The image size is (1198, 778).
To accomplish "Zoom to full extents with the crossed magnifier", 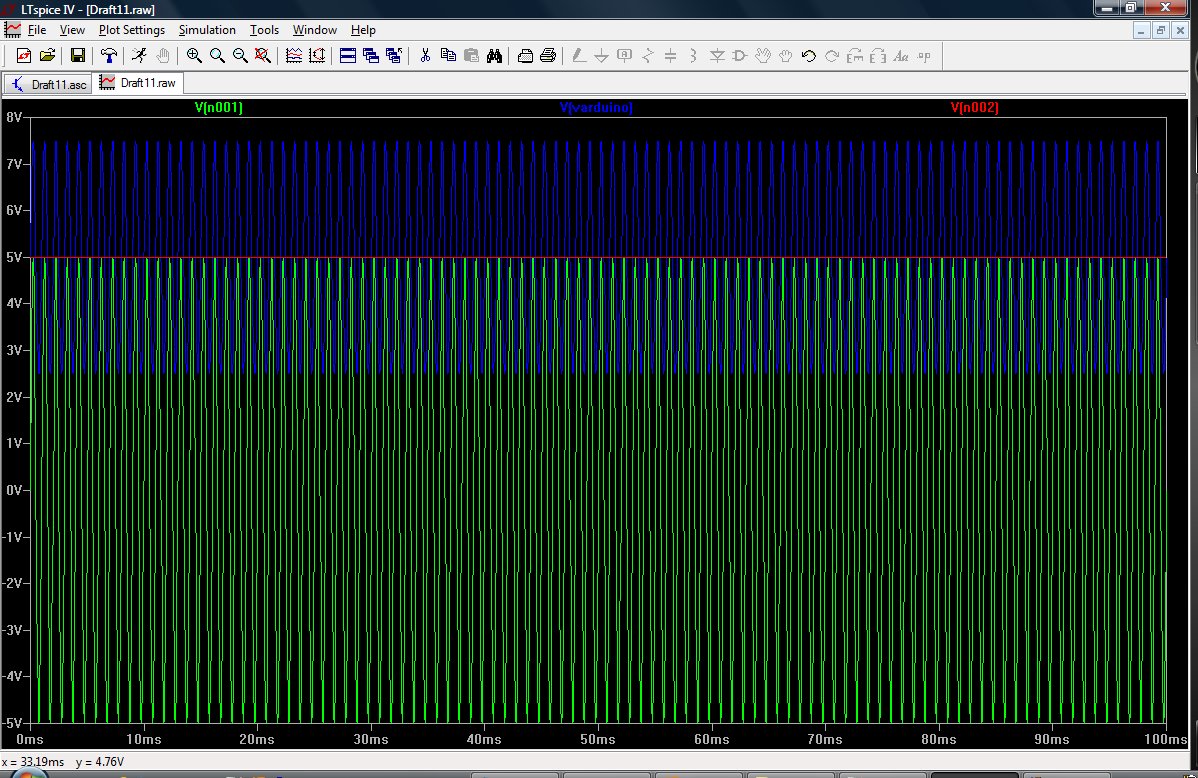I will click(x=263, y=56).
